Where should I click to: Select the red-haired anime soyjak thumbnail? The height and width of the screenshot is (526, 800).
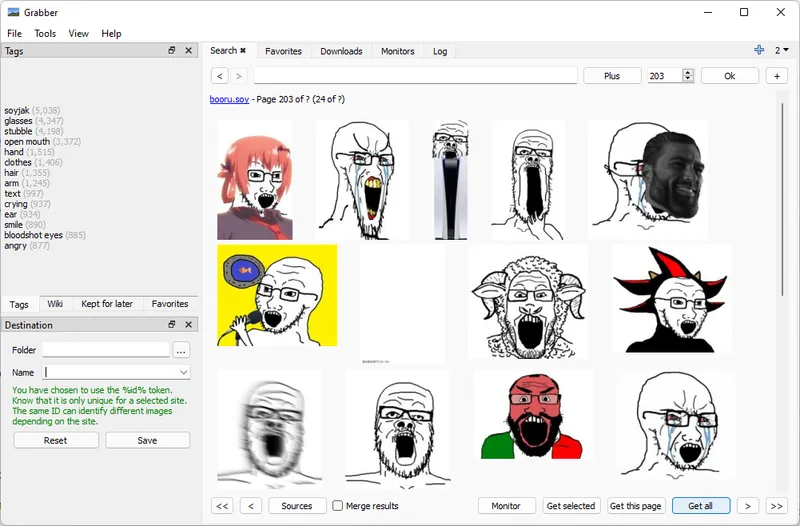[255, 180]
